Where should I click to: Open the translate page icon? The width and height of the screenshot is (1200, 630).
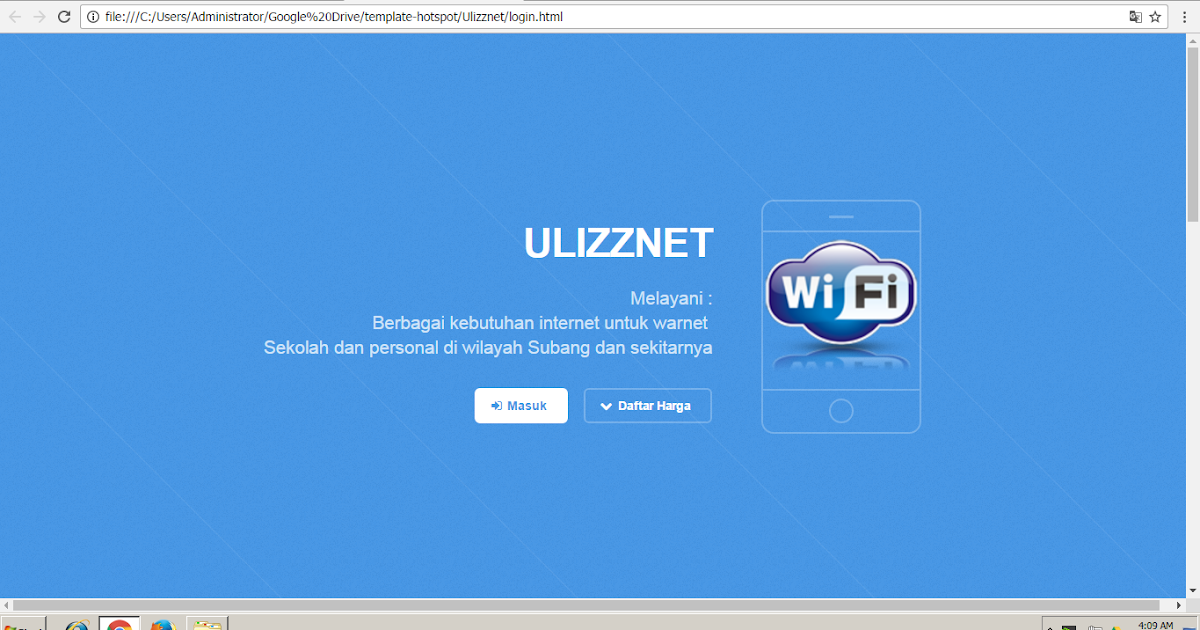coord(1135,17)
